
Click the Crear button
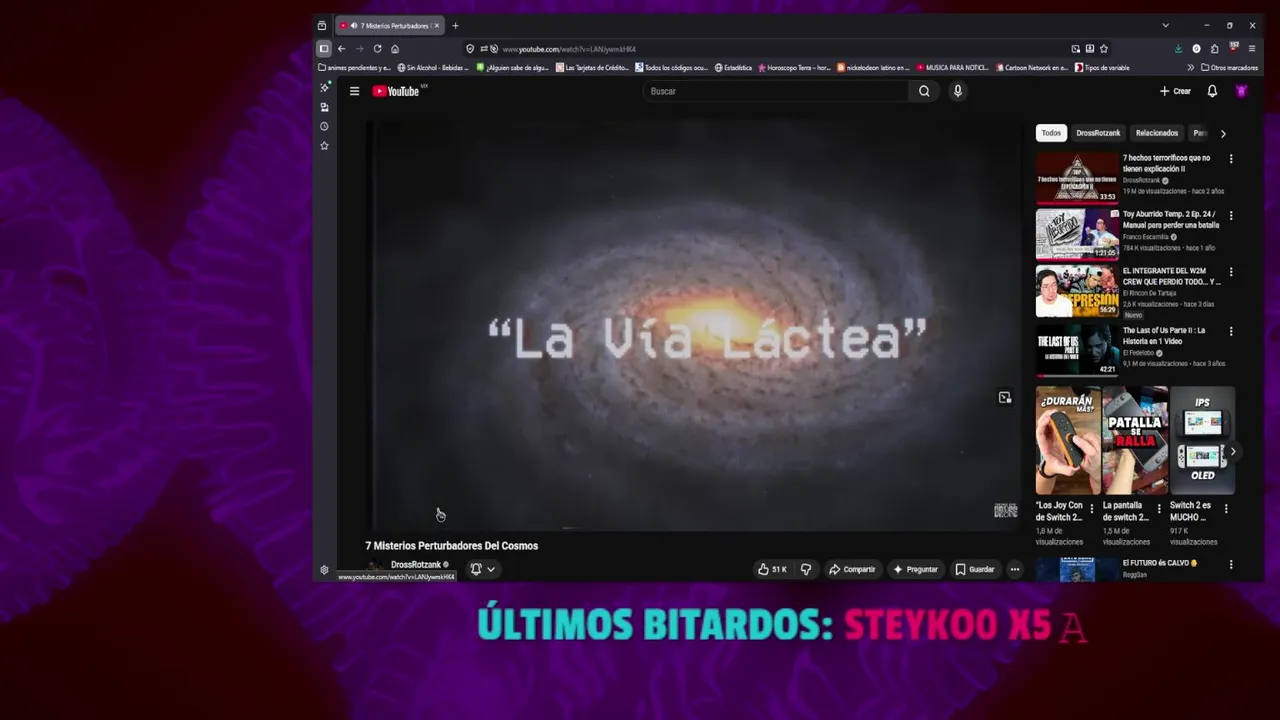click(1175, 91)
